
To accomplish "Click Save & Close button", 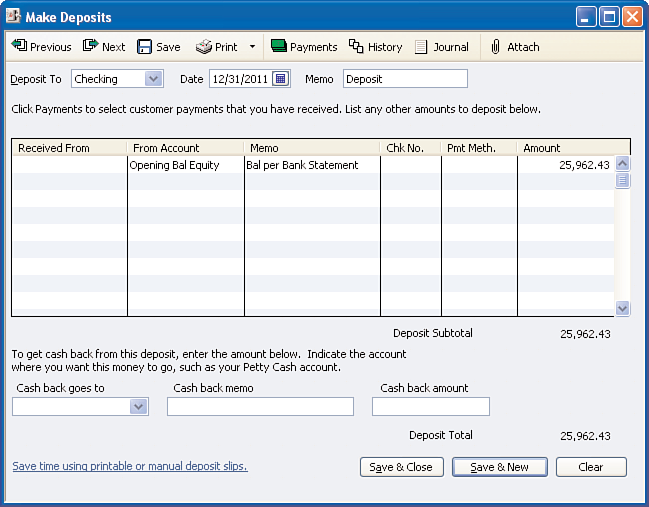I will click(401, 467).
